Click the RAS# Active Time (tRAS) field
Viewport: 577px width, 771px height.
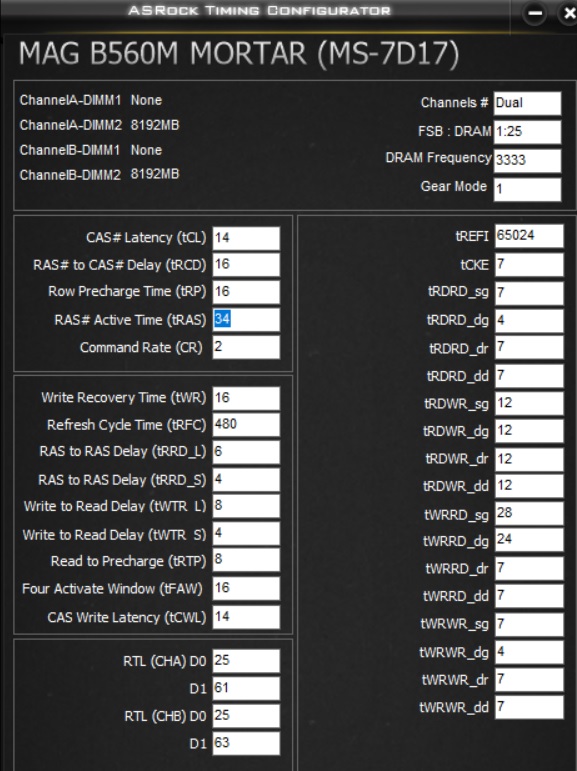246,320
